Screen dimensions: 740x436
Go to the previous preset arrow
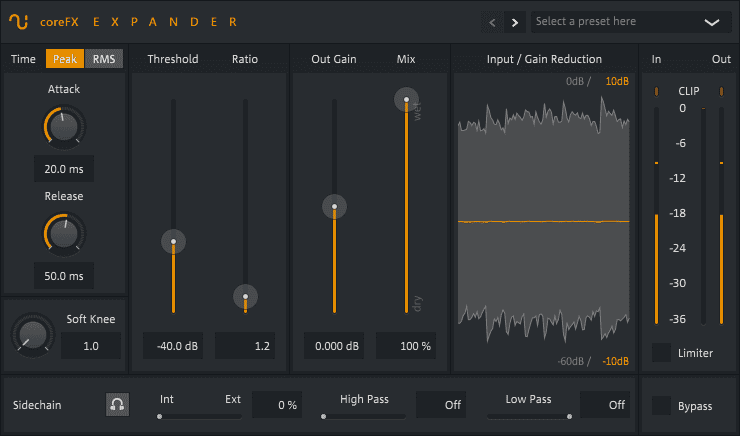click(493, 21)
